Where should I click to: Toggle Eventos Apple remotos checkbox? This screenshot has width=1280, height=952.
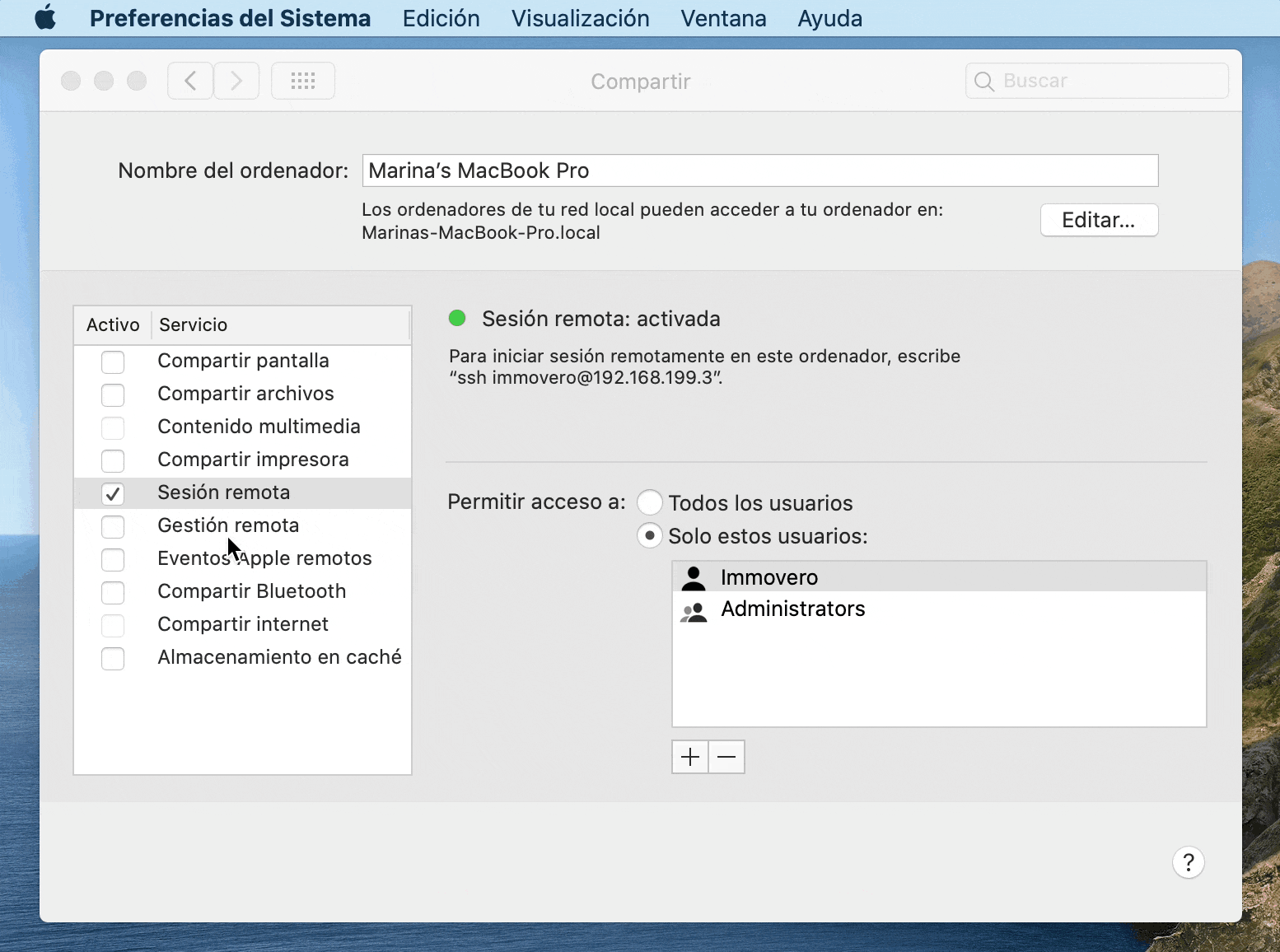click(113, 559)
